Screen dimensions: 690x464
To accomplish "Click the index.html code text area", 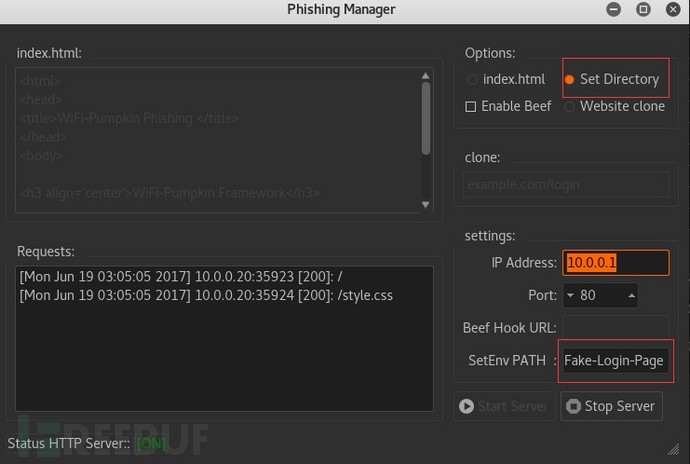I will coord(218,140).
